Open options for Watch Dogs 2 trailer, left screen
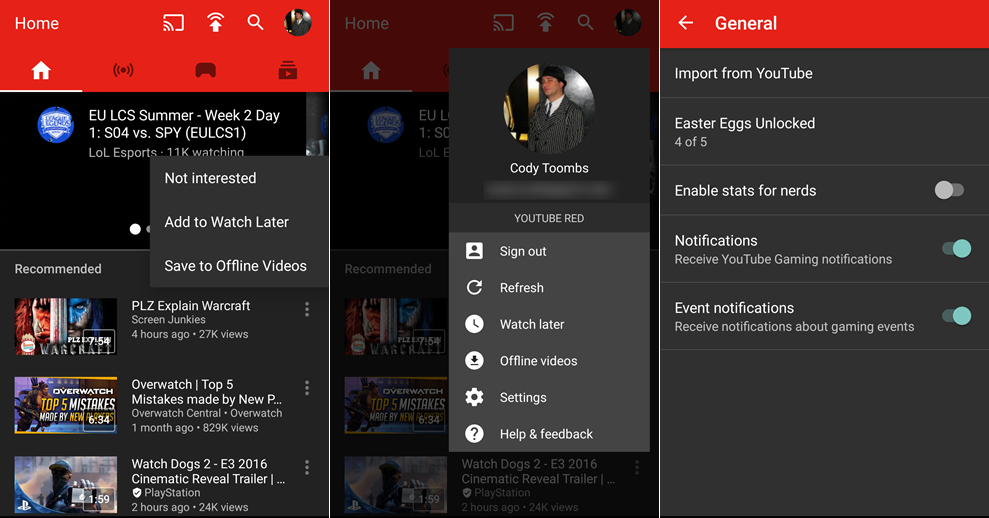This screenshot has height=518, width=989. [x=307, y=468]
